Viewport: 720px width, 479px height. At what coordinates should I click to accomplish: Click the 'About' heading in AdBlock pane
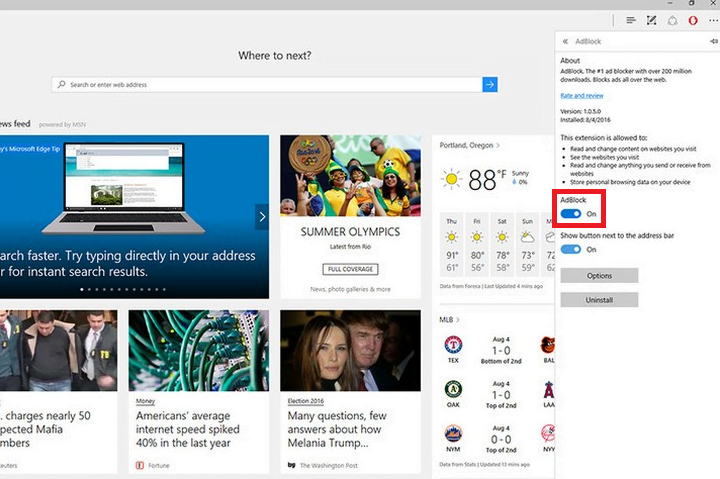click(x=570, y=61)
